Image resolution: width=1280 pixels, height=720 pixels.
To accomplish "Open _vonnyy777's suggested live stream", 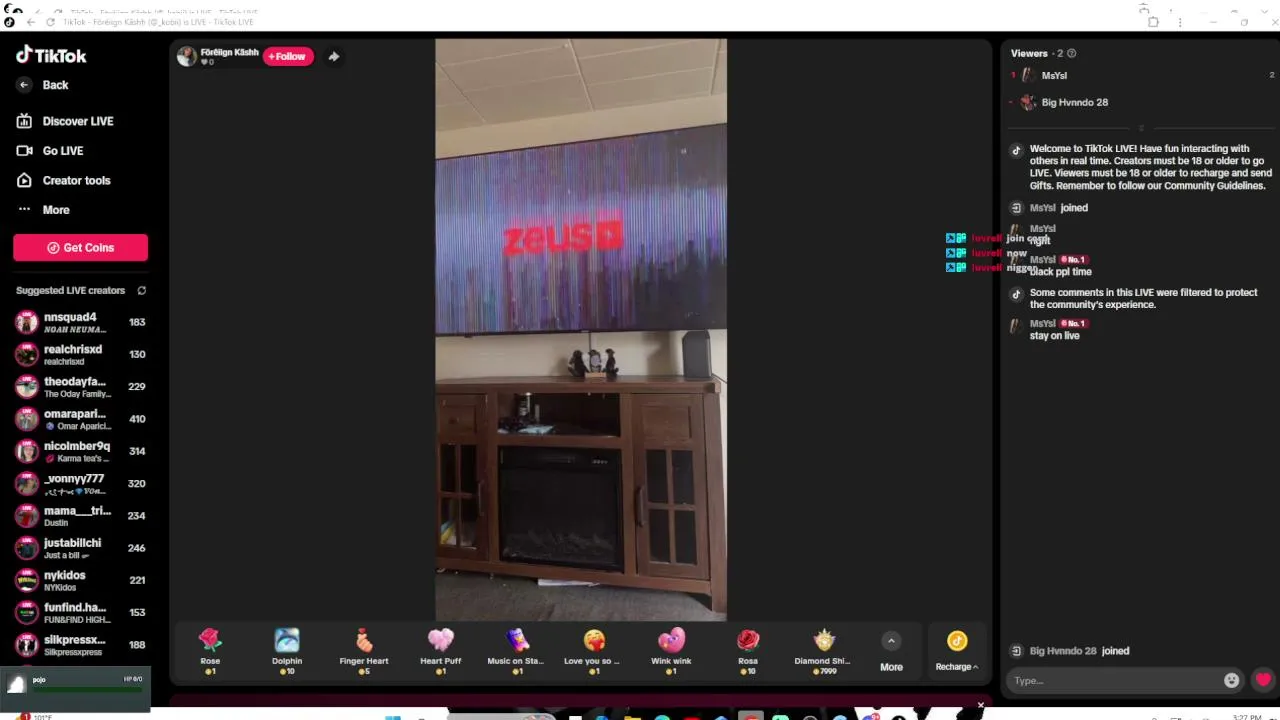I will coord(80,484).
